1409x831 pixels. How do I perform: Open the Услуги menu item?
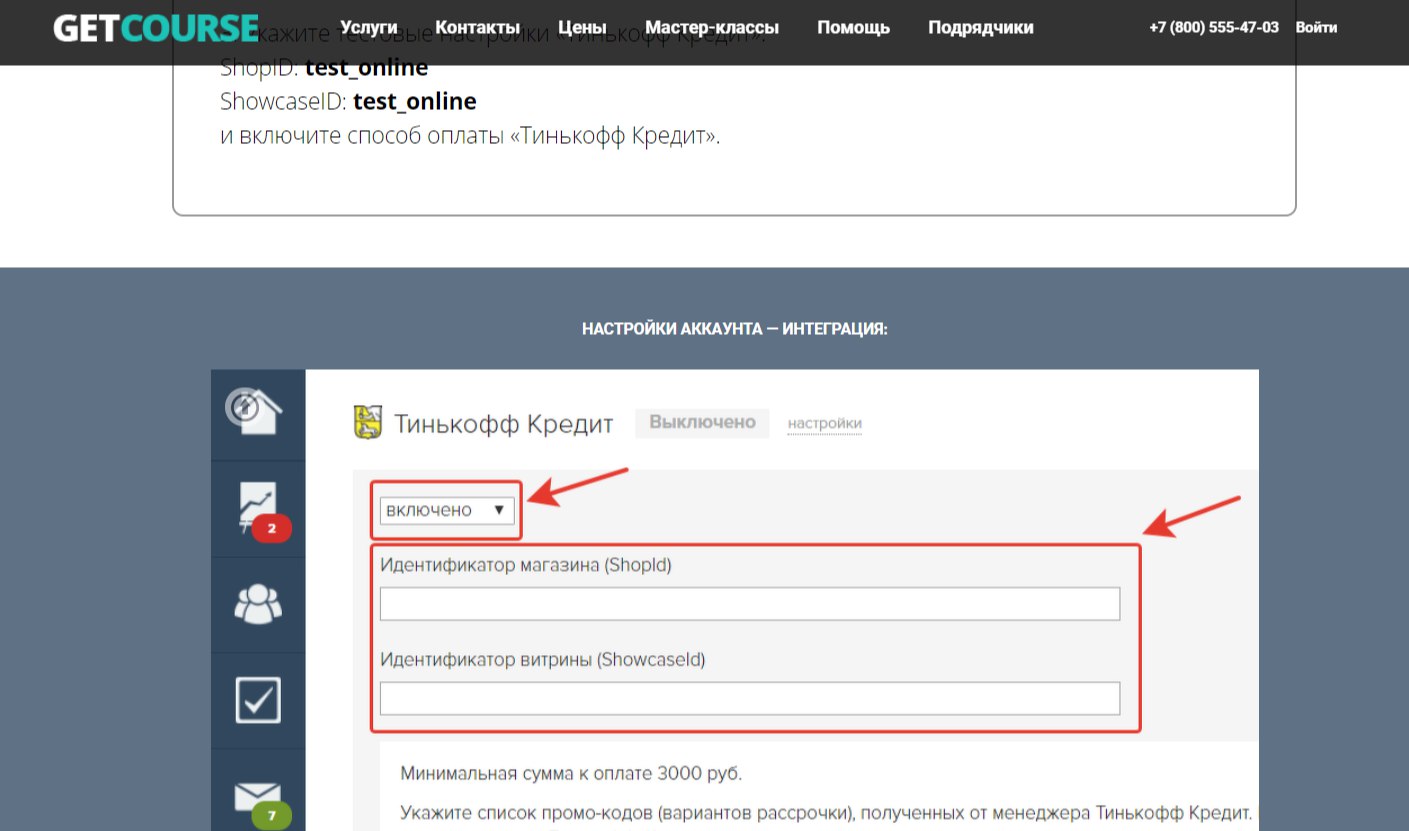(x=368, y=28)
